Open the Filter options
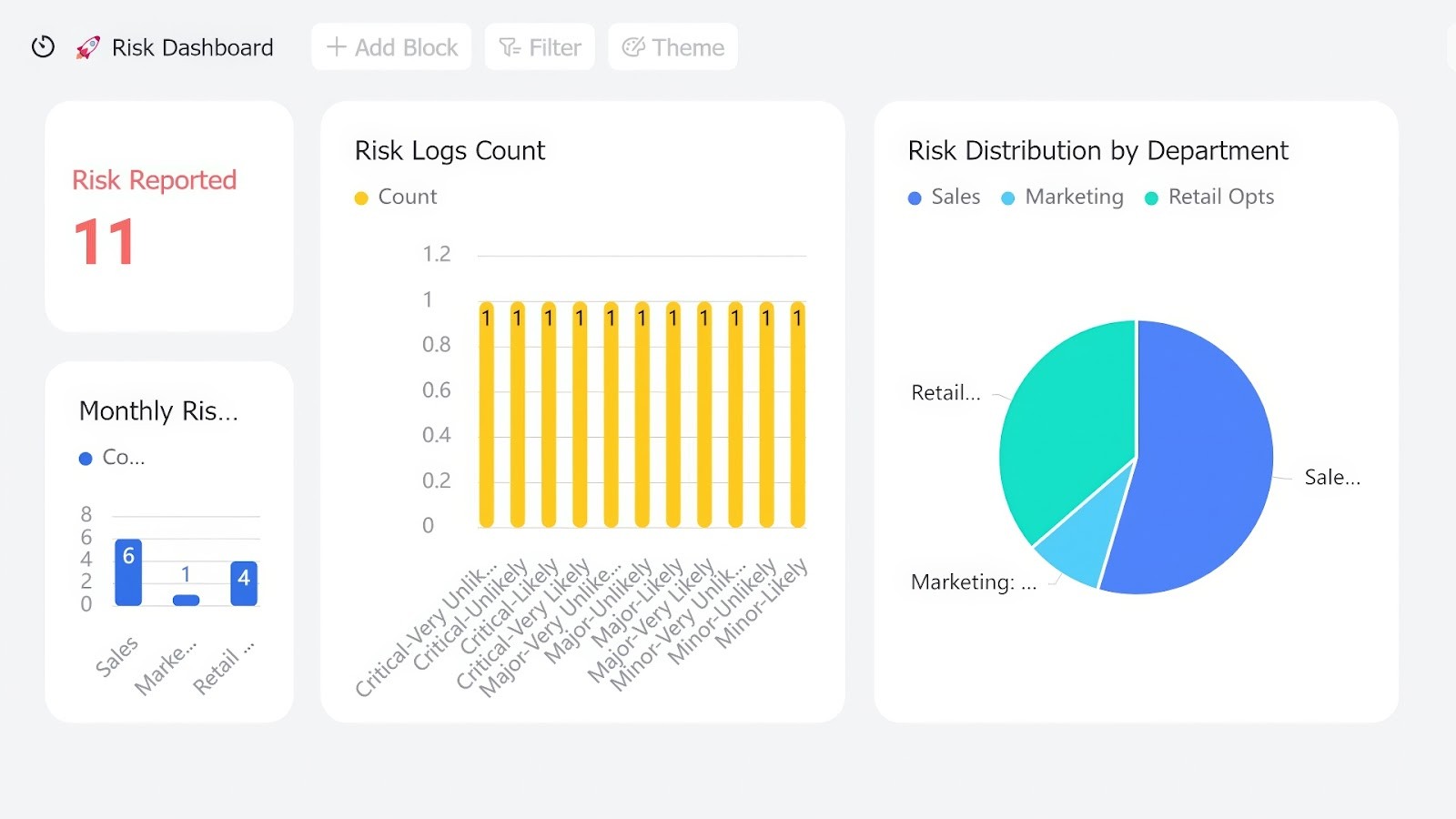 tap(539, 46)
